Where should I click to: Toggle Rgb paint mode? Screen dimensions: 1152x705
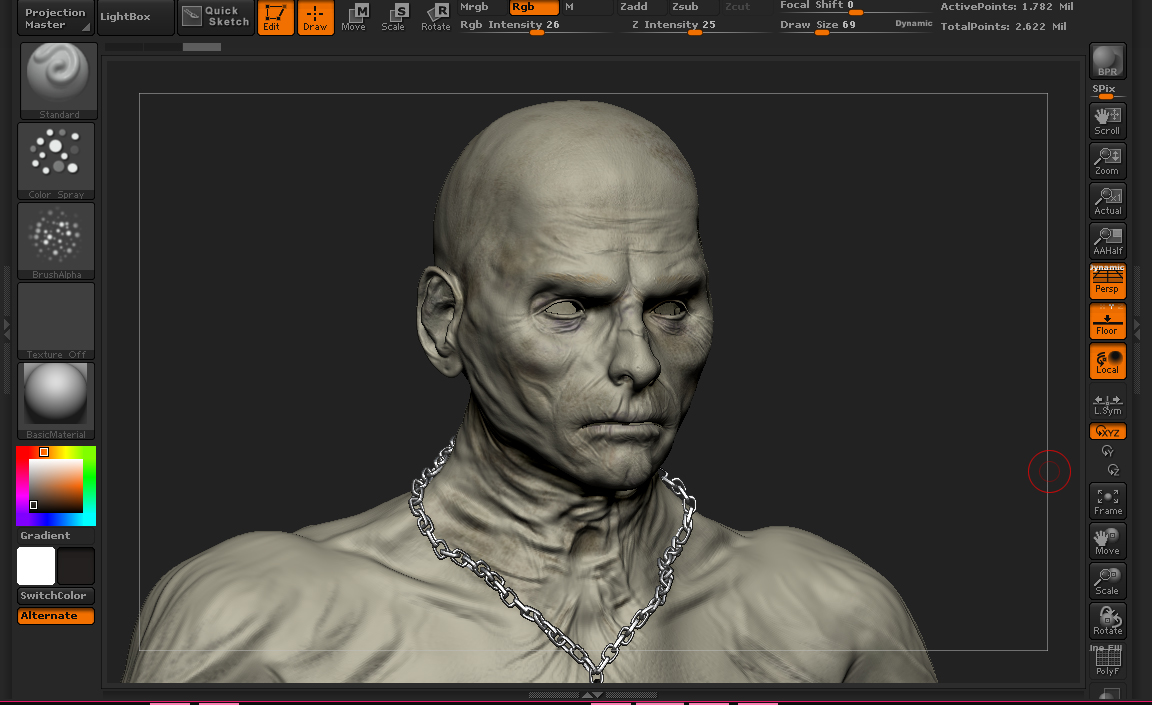pos(534,7)
